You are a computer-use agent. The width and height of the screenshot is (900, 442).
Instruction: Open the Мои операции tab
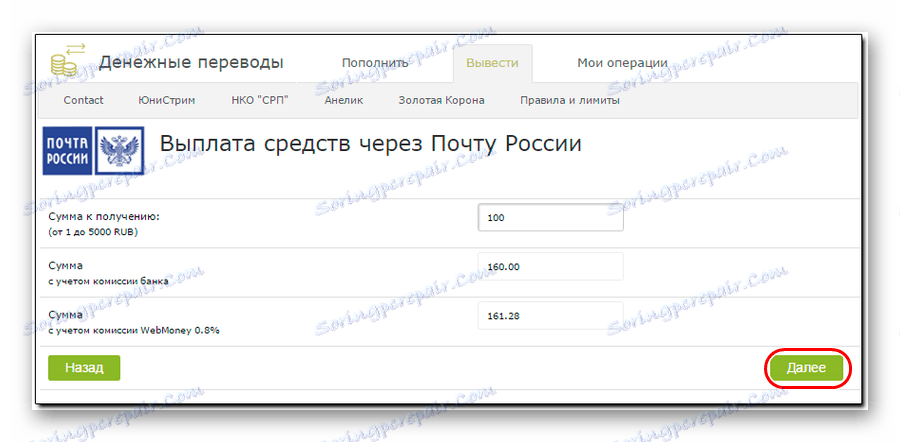point(622,63)
